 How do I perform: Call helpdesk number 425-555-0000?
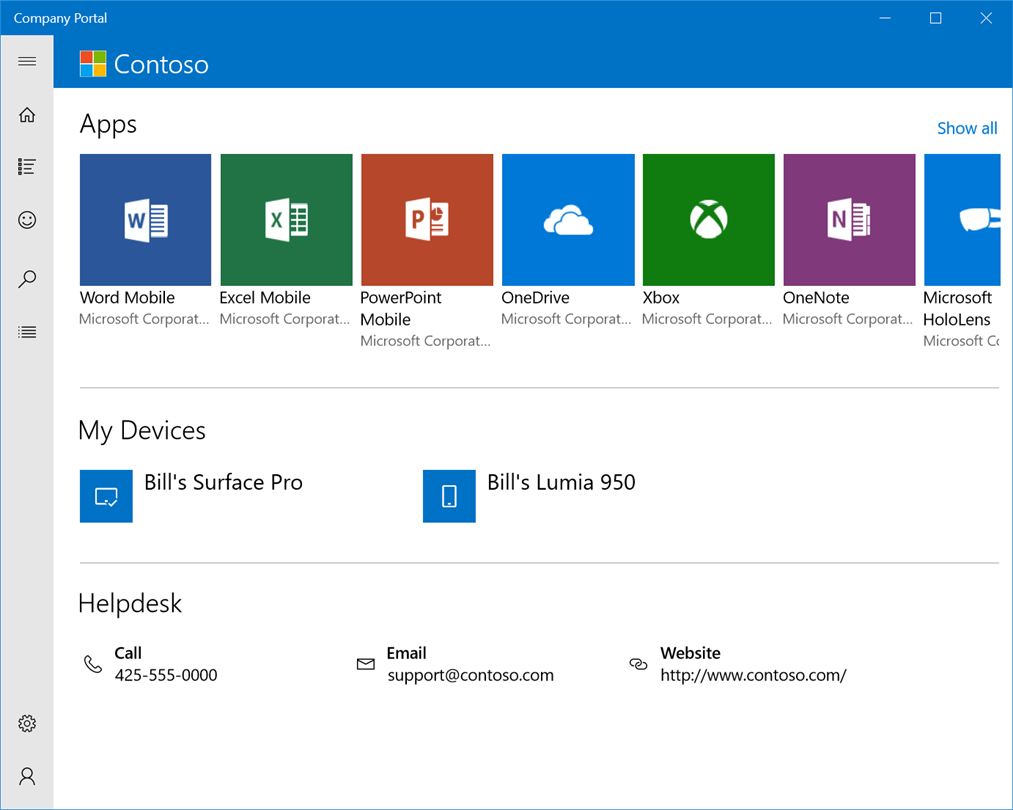[166, 675]
